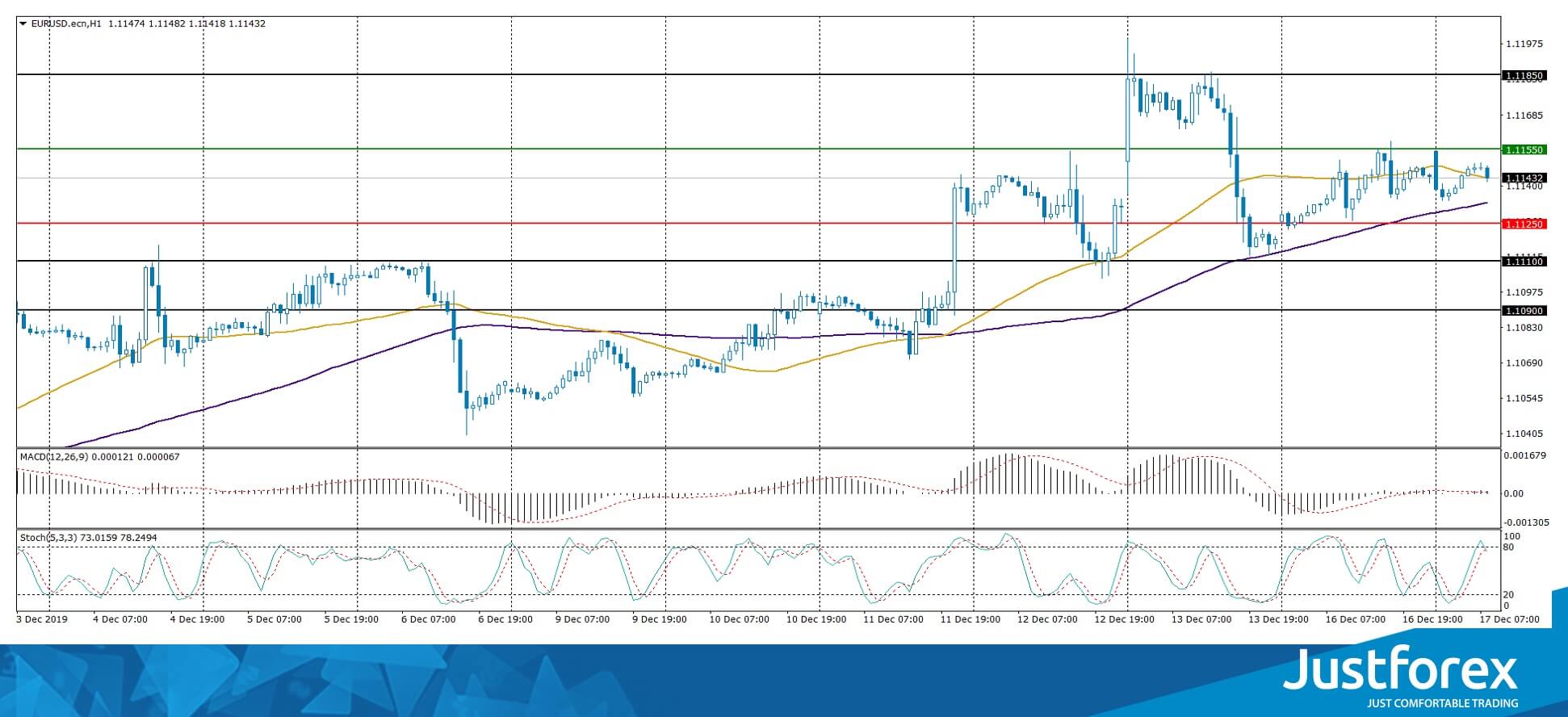Click the 16 Dec 07:00 time label

coord(1356,620)
